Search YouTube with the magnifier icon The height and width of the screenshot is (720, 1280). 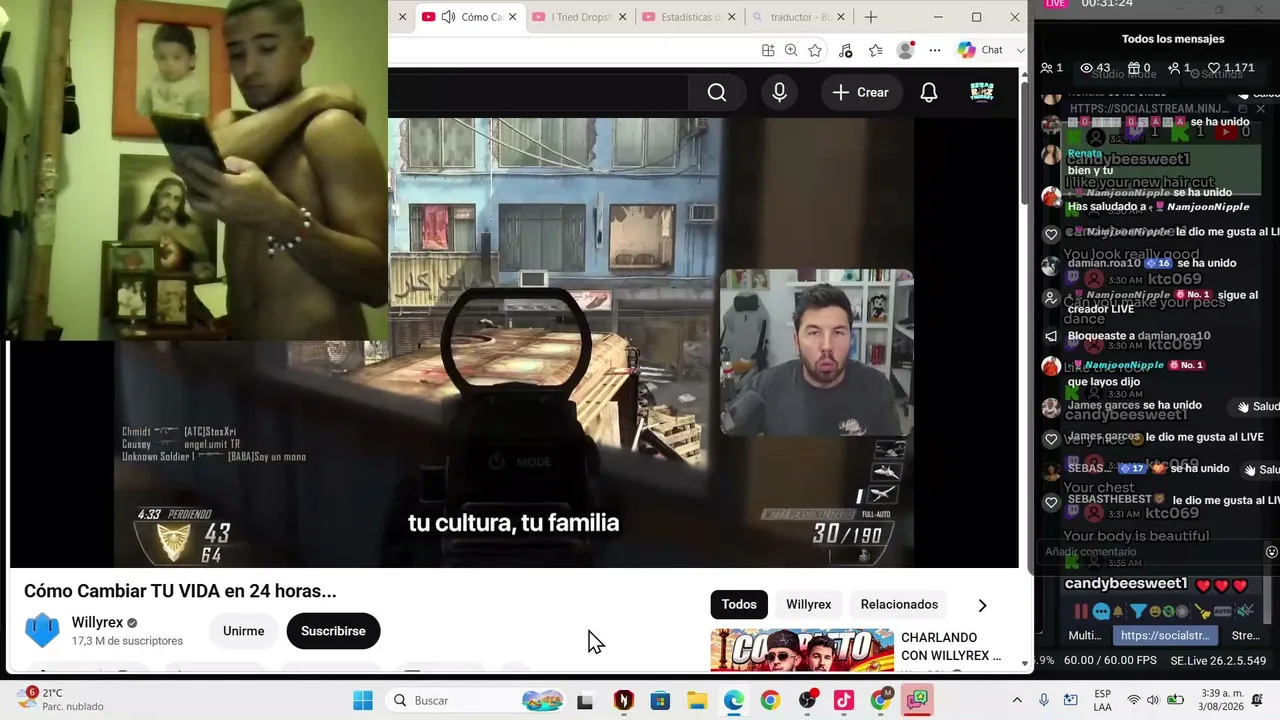717,93
